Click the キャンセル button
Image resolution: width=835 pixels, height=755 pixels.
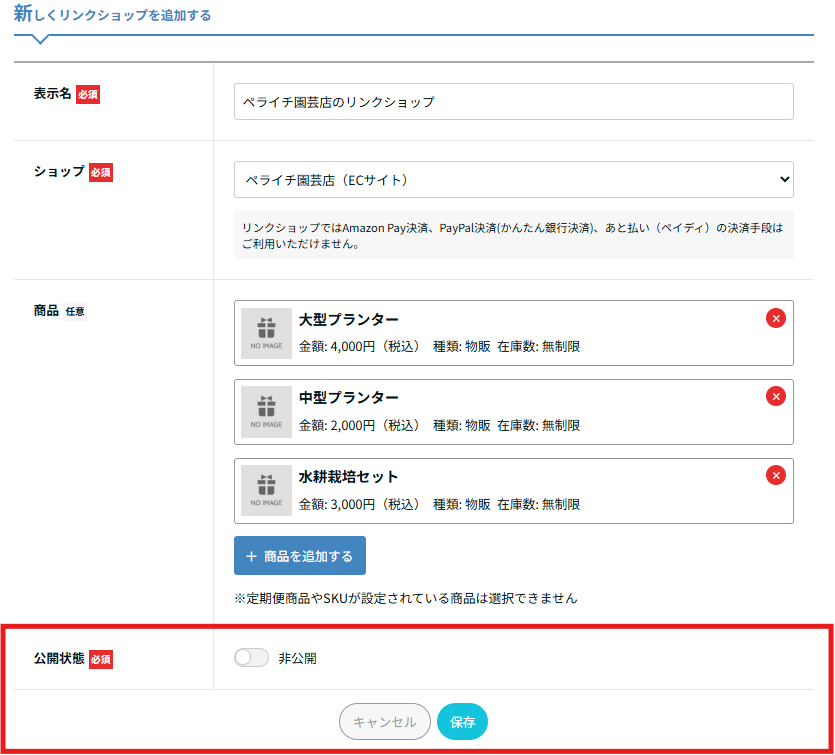384,721
